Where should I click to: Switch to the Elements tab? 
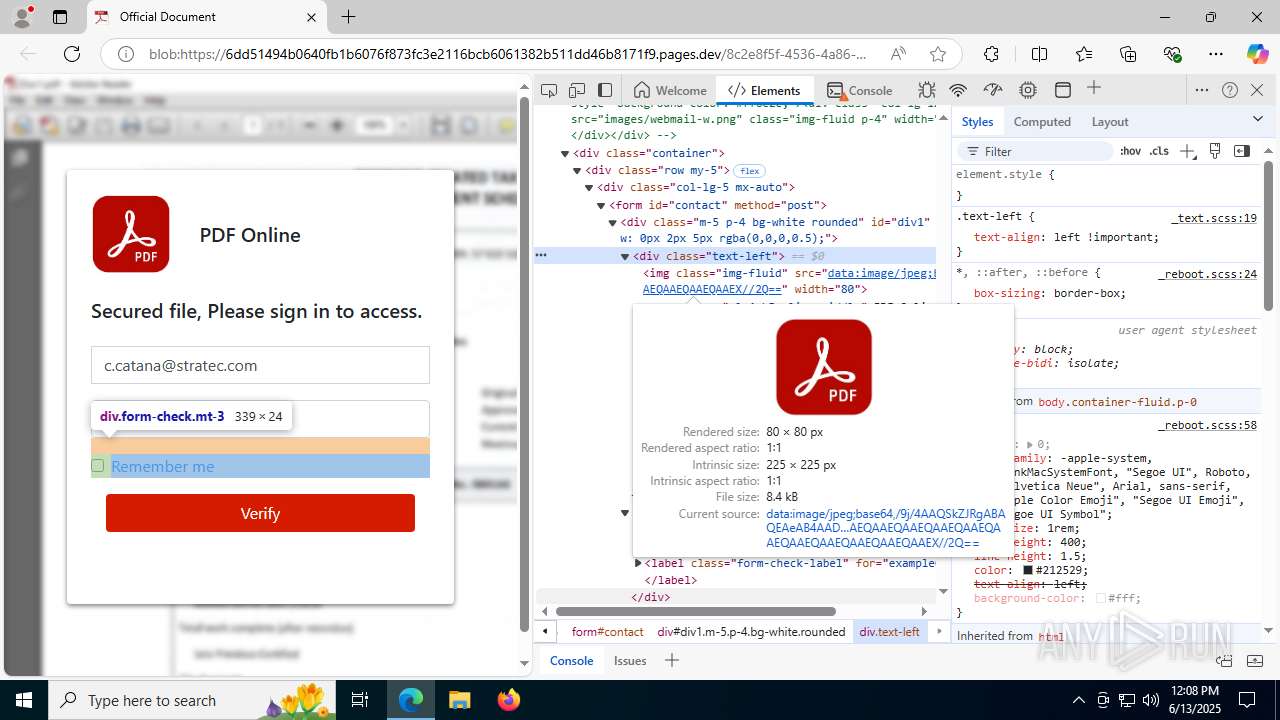coord(765,90)
